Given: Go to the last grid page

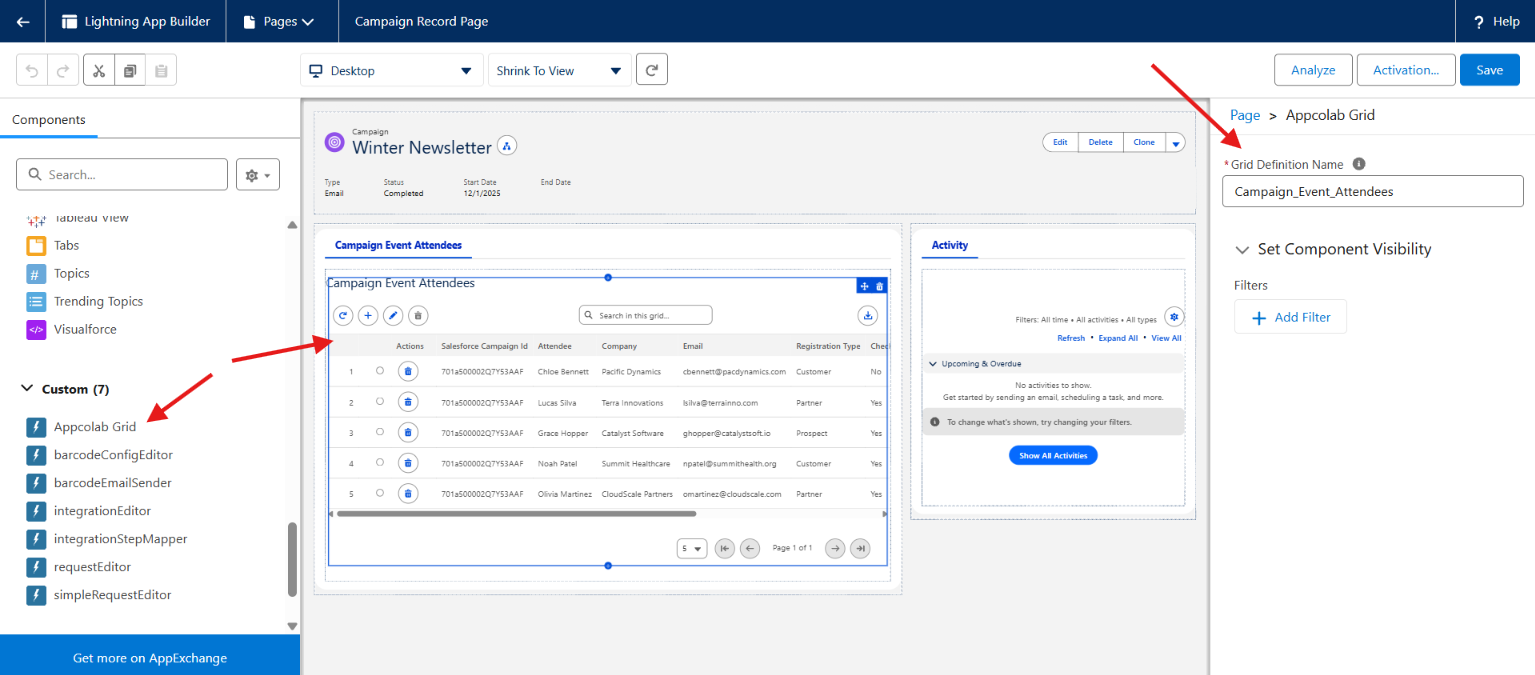Looking at the screenshot, I should click(859, 548).
